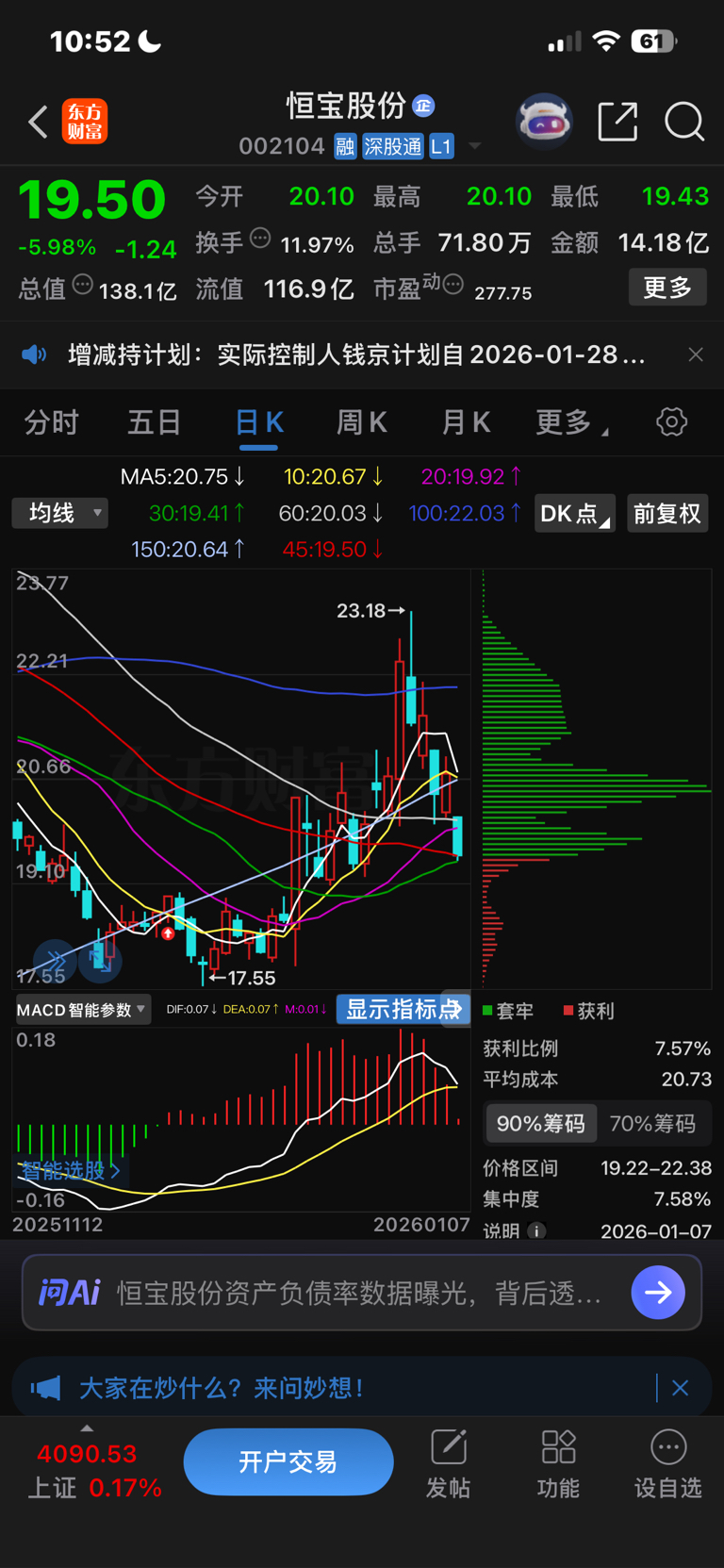Screen dimensions: 724x1568
Task: Click the current price 19.50
Action: tap(92, 200)
